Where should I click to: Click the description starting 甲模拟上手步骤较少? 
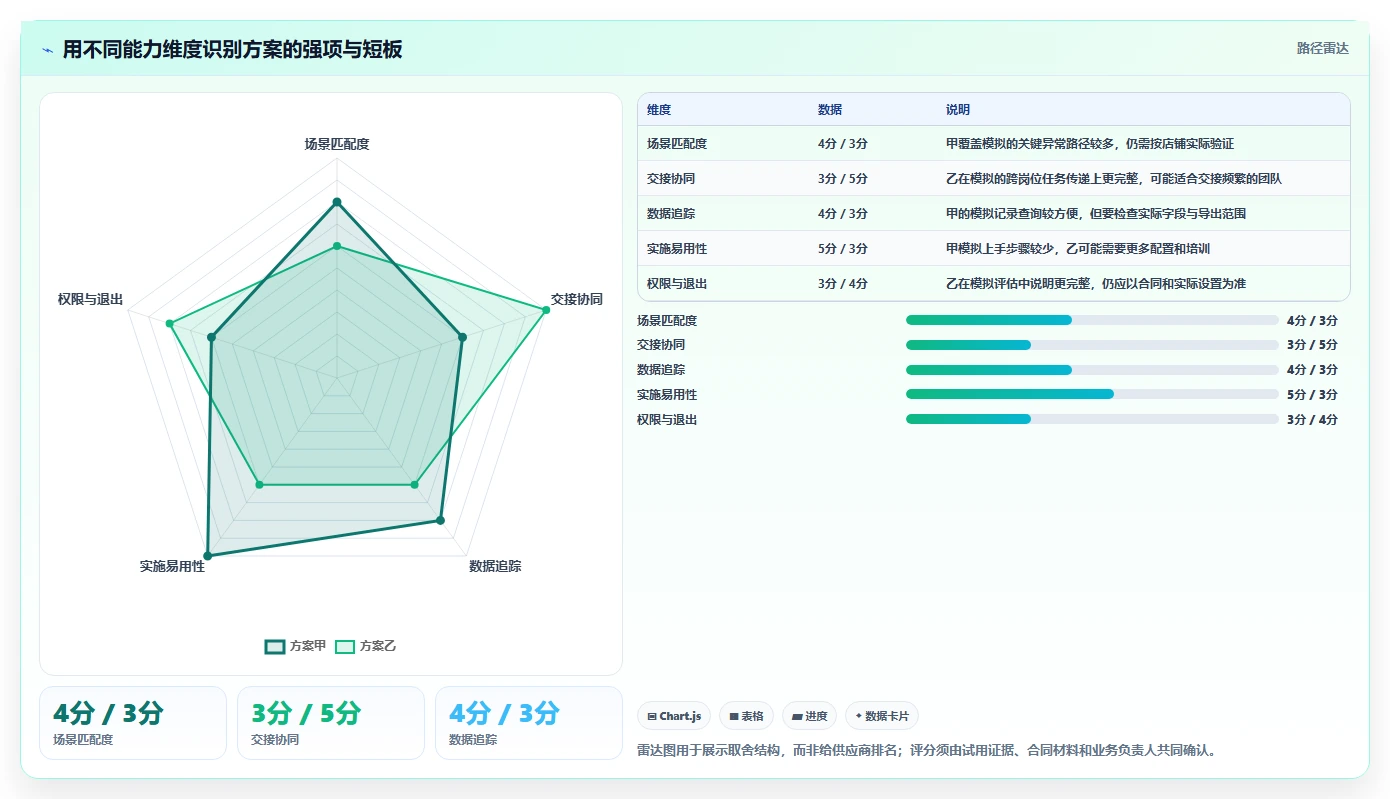click(1078, 249)
